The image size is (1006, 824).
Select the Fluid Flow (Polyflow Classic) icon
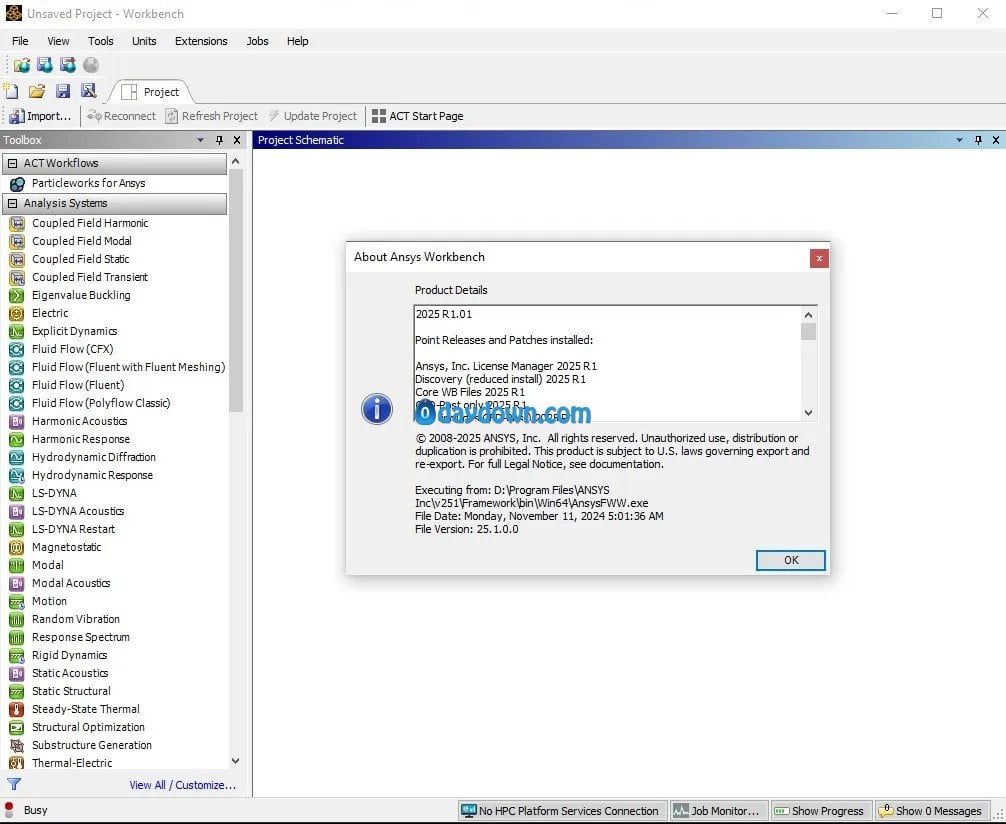click(17, 403)
